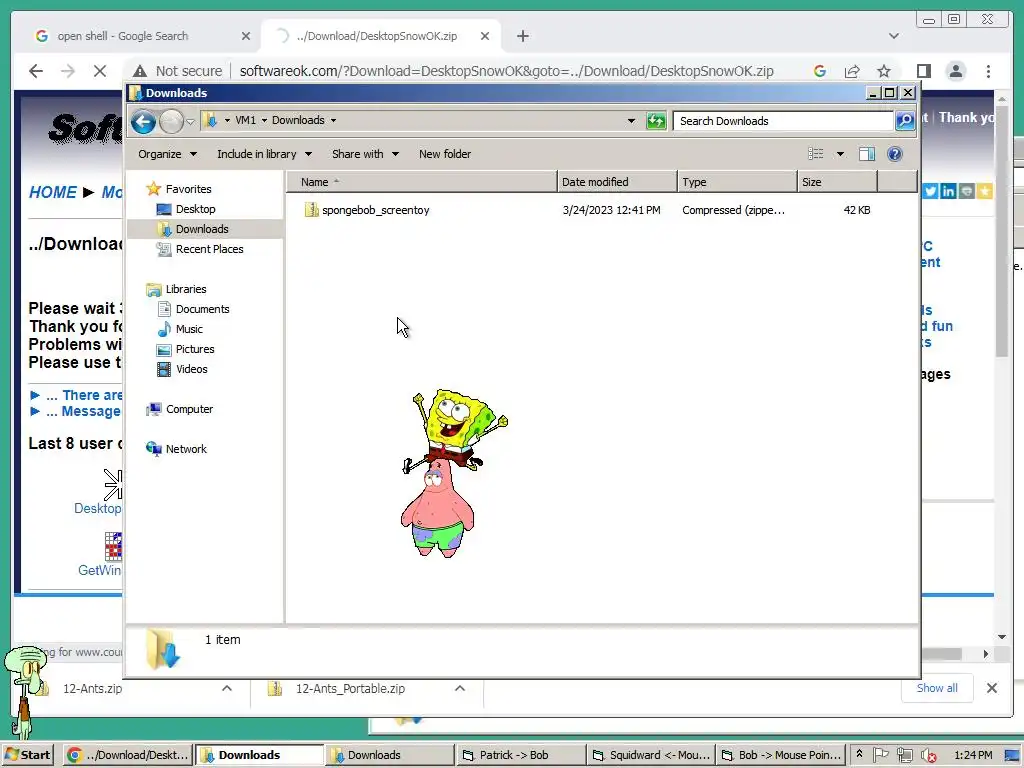Select Downloads in Favorites

(x=202, y=229)
